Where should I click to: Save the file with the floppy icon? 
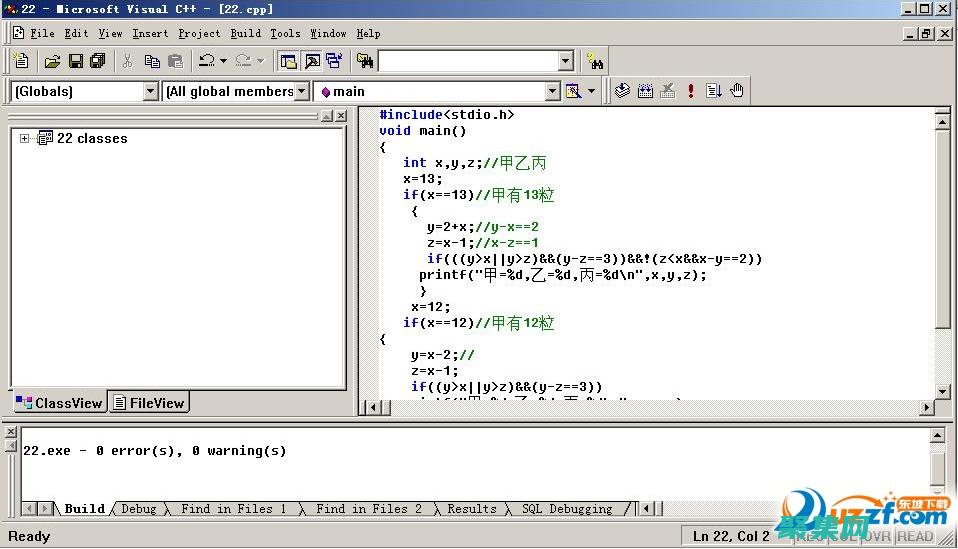[75, 61]
